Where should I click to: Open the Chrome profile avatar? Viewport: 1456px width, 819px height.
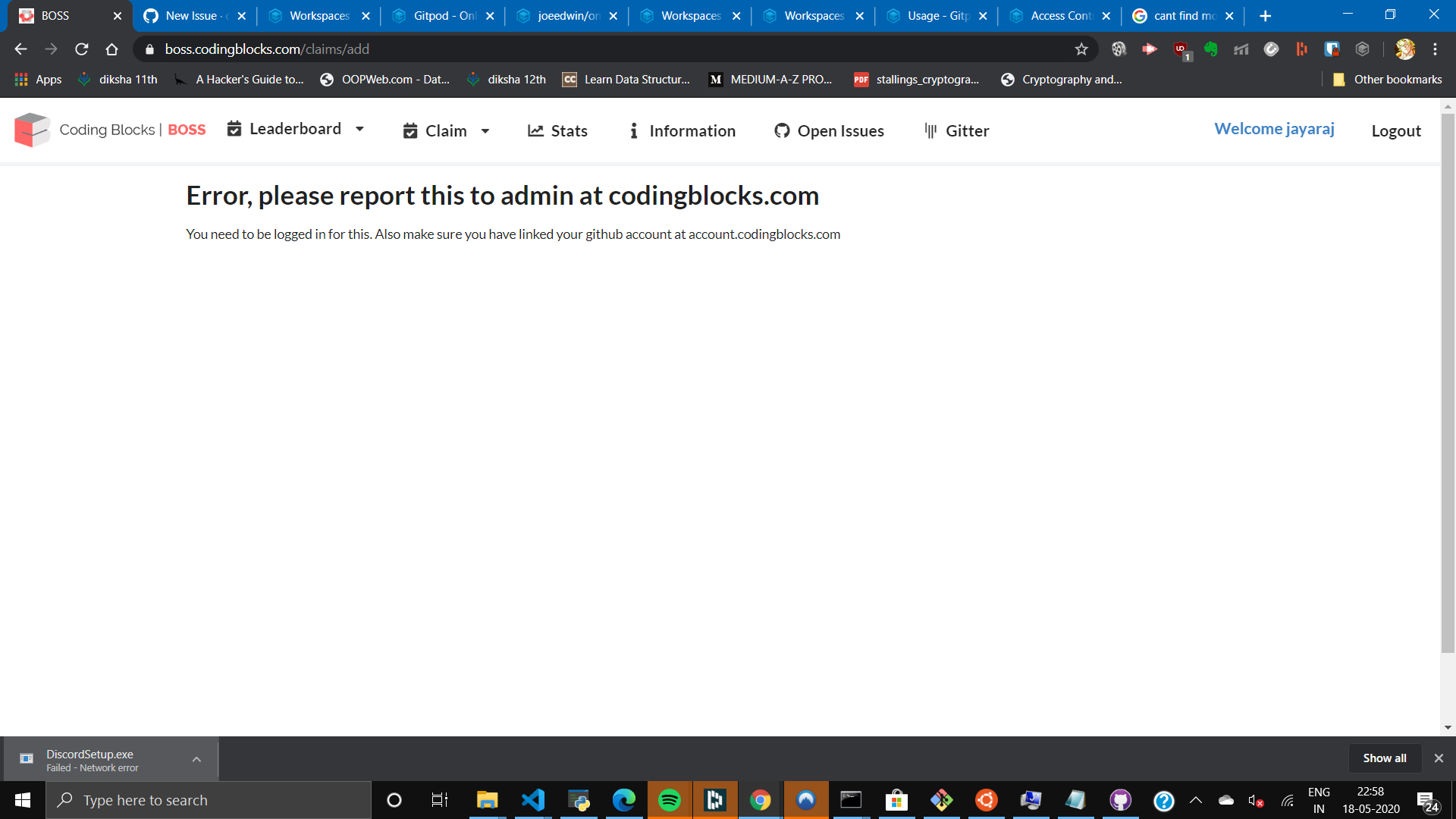pyautogui.click(x=1405, y=49)
